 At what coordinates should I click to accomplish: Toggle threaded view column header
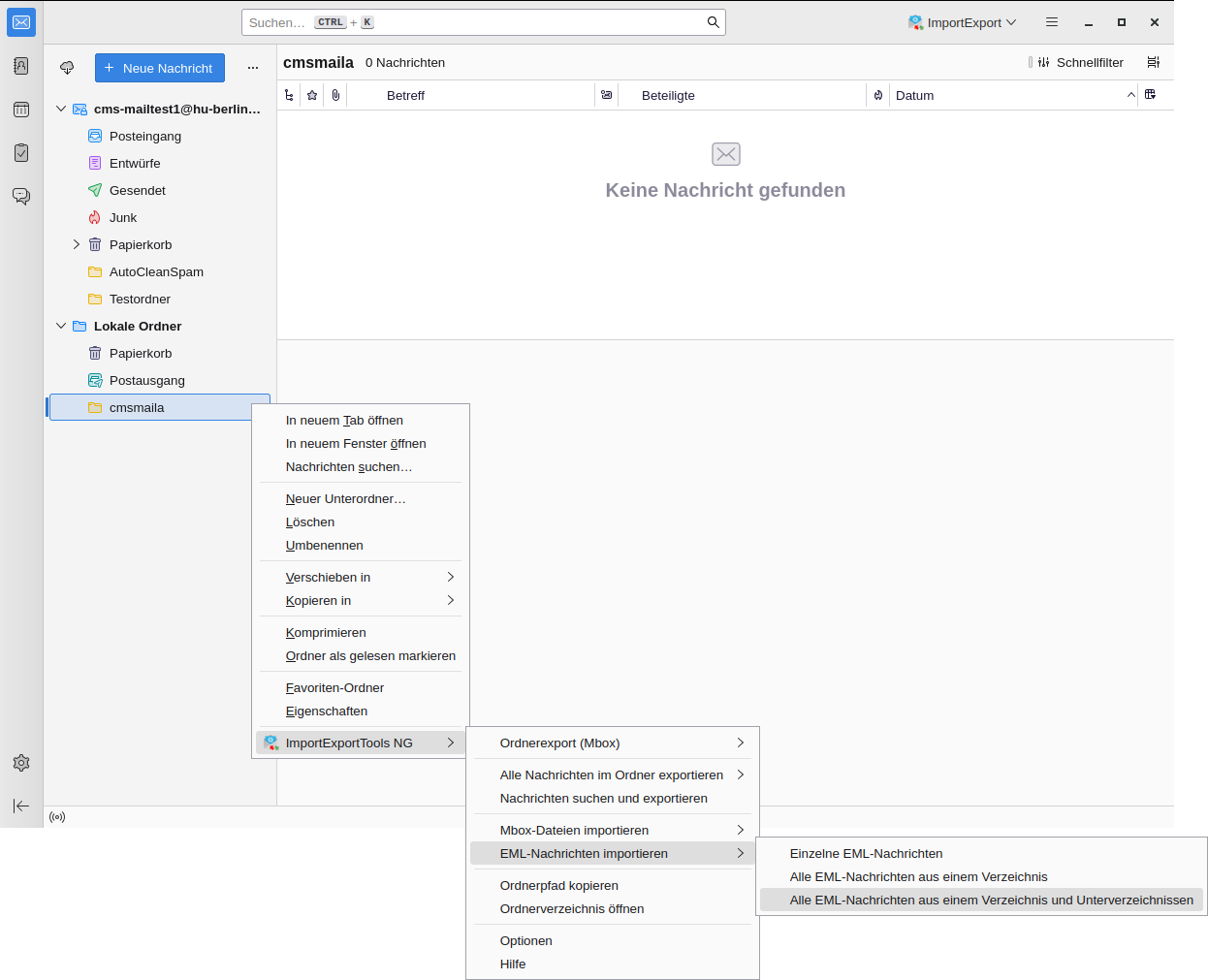[289, 95]
